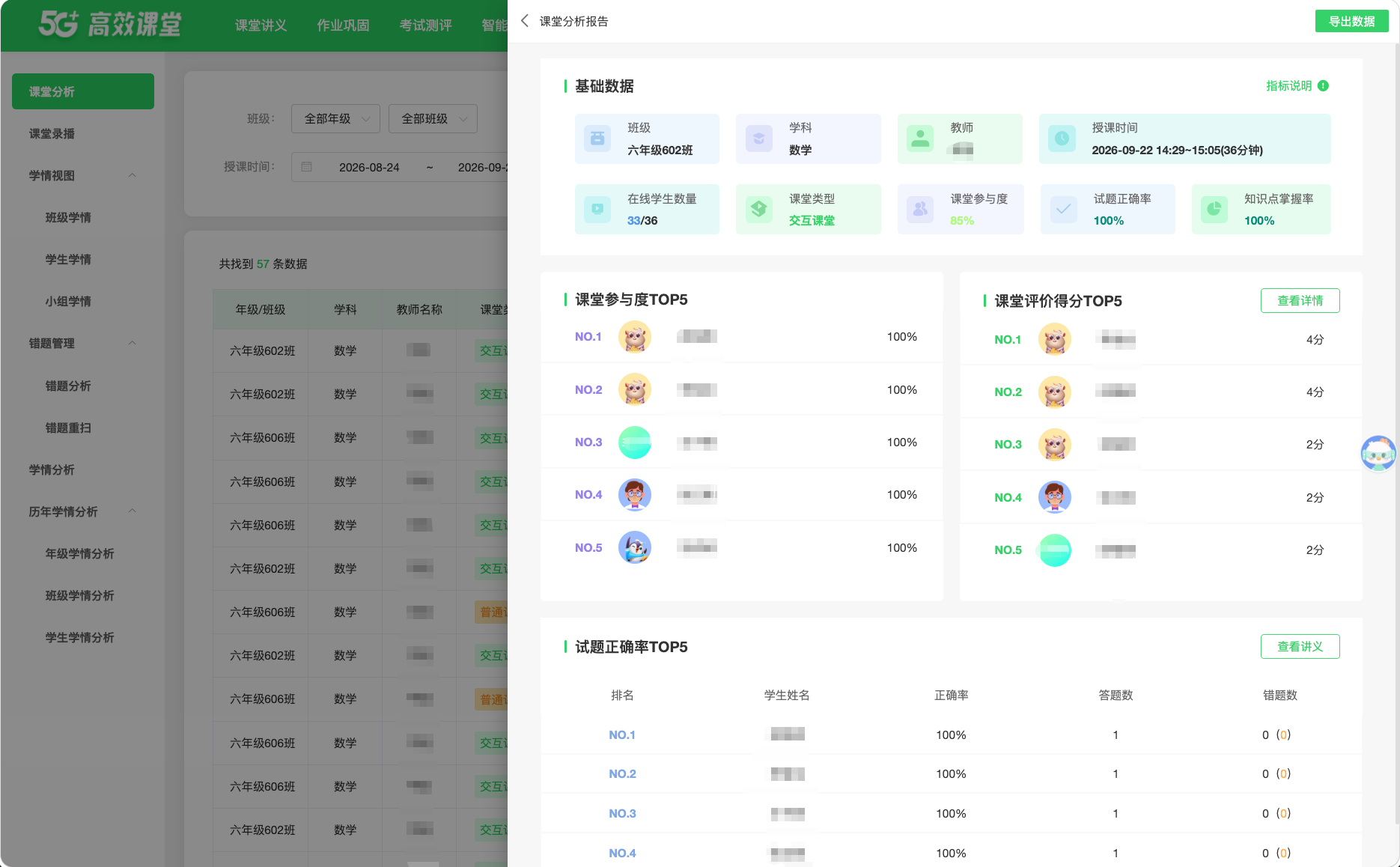Viewport: 1400px width, 867px height.
Task: Open 错题分析 in the sidebar
Action: [68, 386]
